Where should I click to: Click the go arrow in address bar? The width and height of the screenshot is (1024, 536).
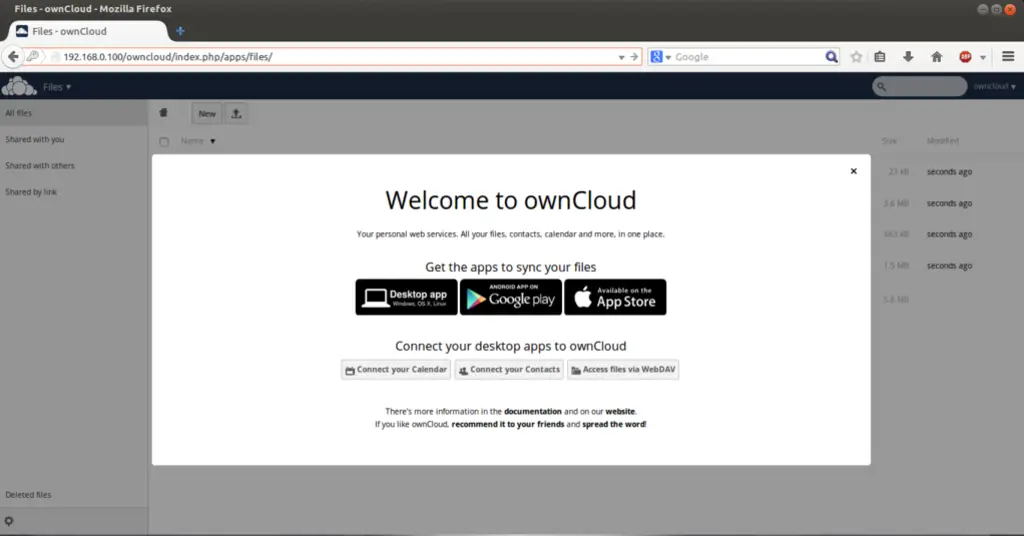[634, 57]
